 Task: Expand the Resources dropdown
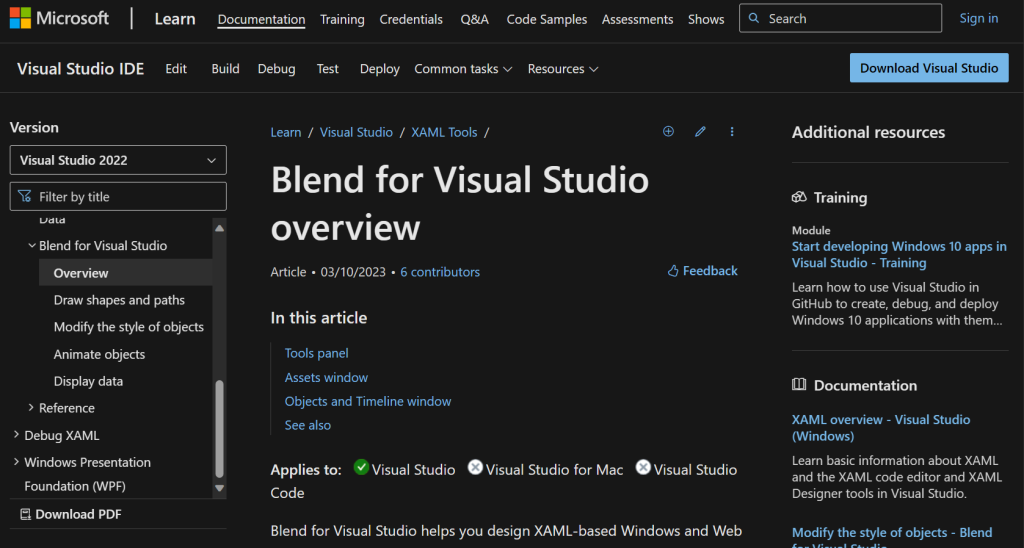pyautogui.click(x=563, y=69)
